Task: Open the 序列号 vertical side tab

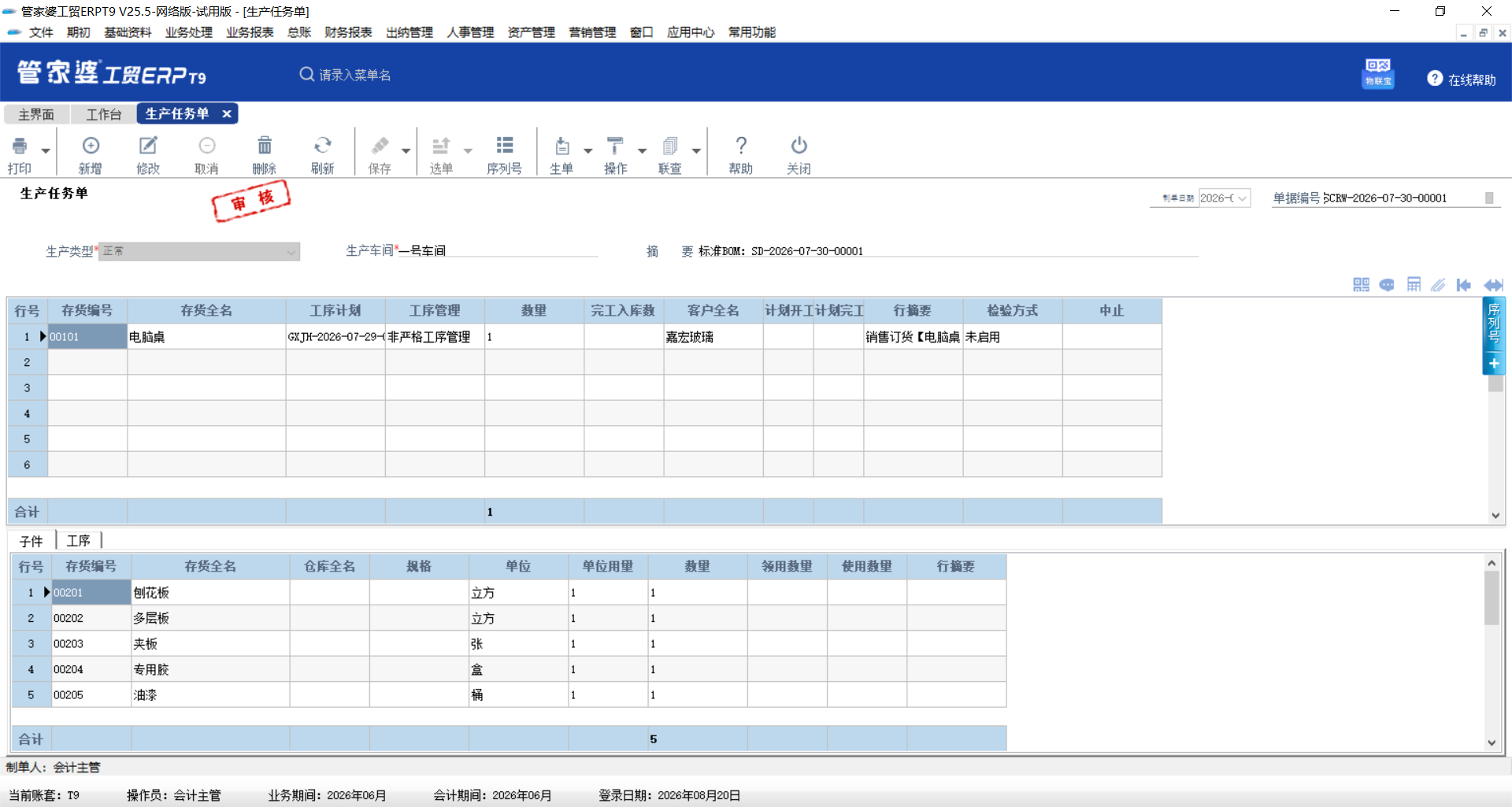Action: (1494, 324)
